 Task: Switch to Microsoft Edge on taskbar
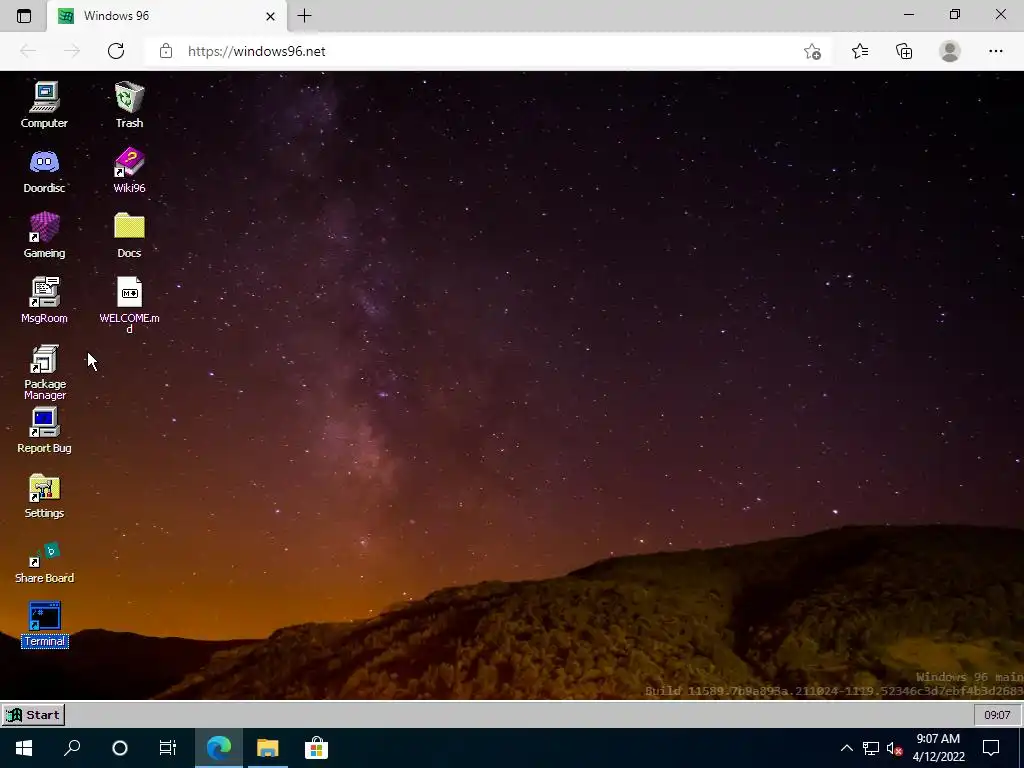219,748
